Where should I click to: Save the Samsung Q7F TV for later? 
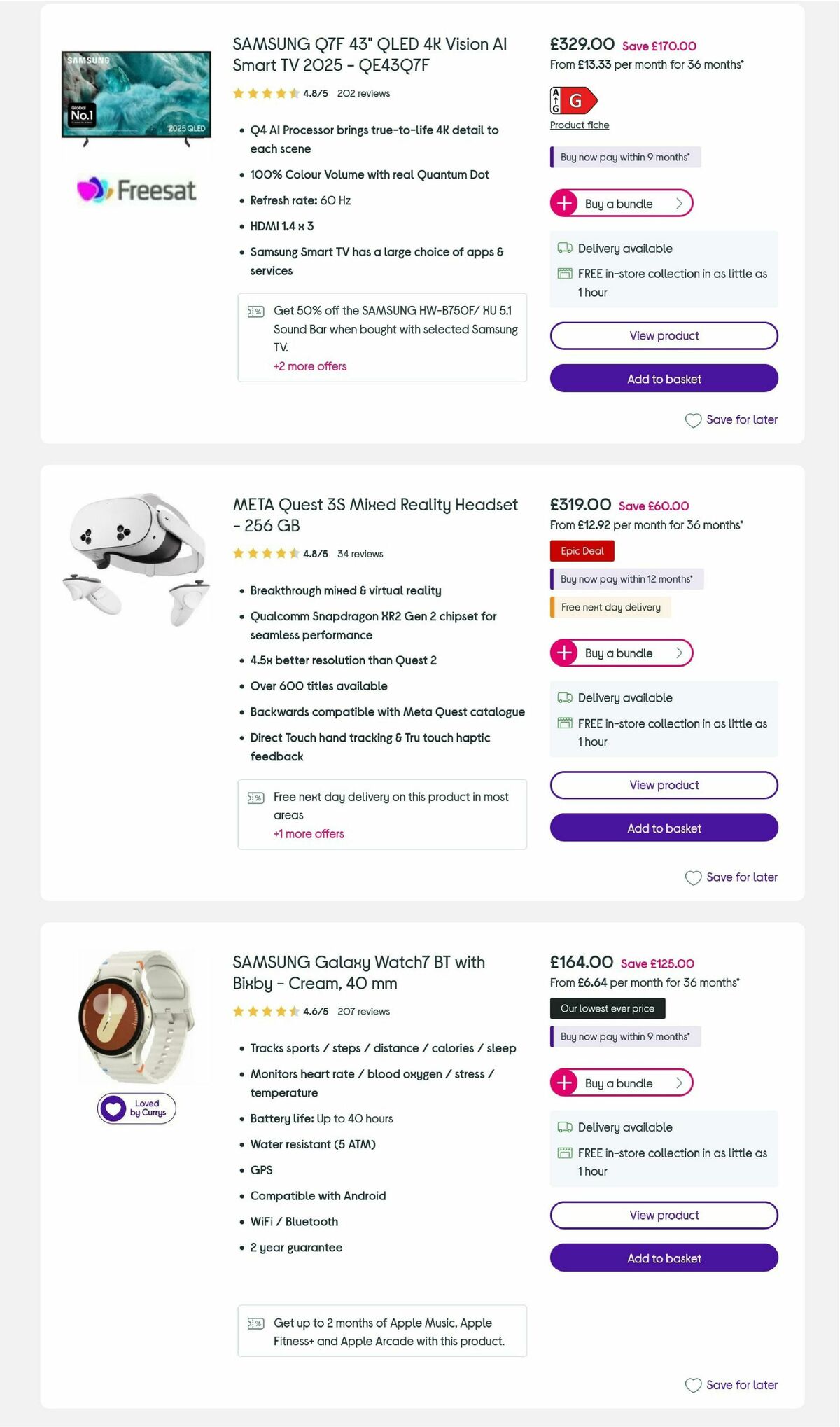731,419
